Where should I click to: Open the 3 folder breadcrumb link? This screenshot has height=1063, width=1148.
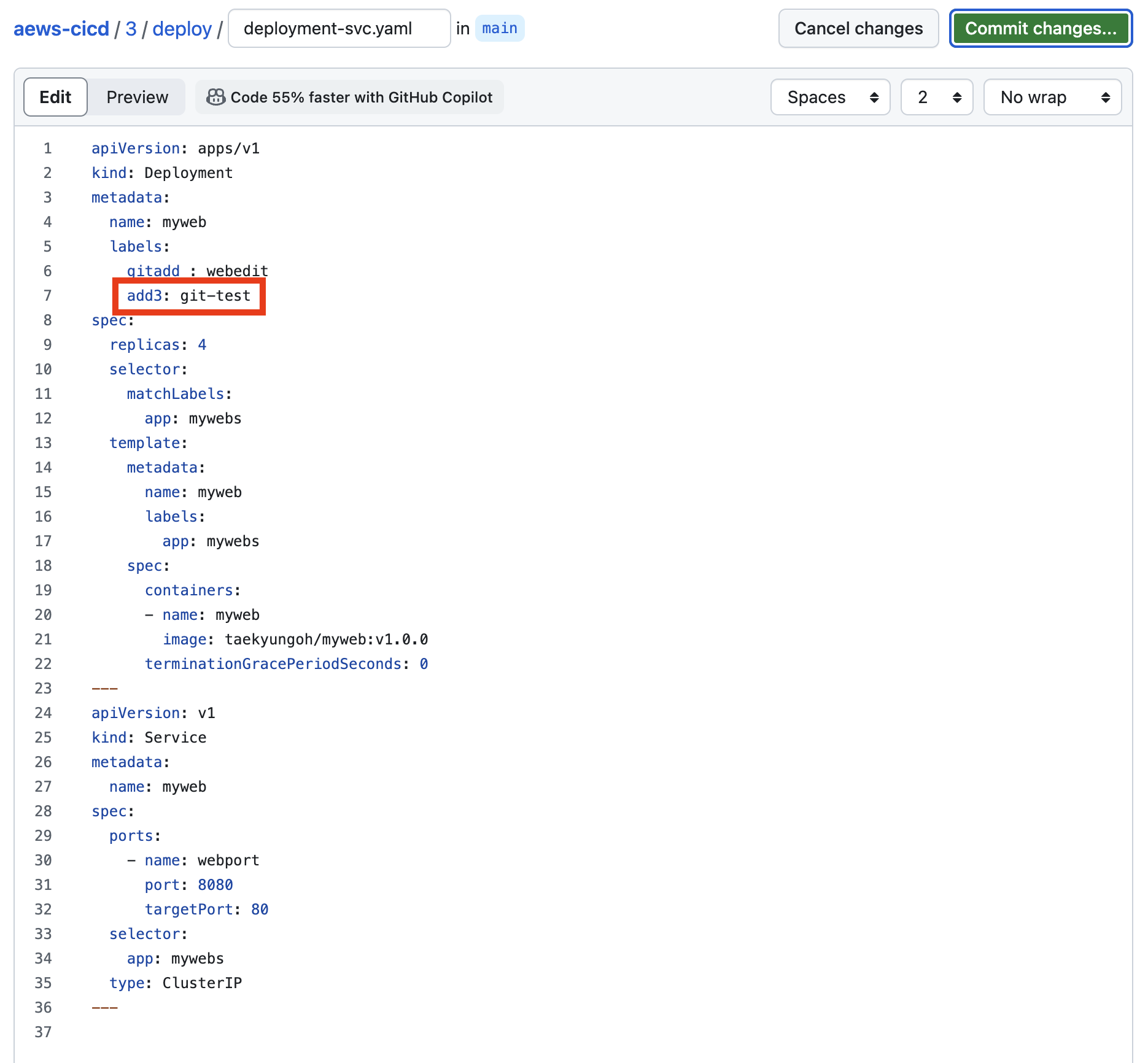point(131,29)
